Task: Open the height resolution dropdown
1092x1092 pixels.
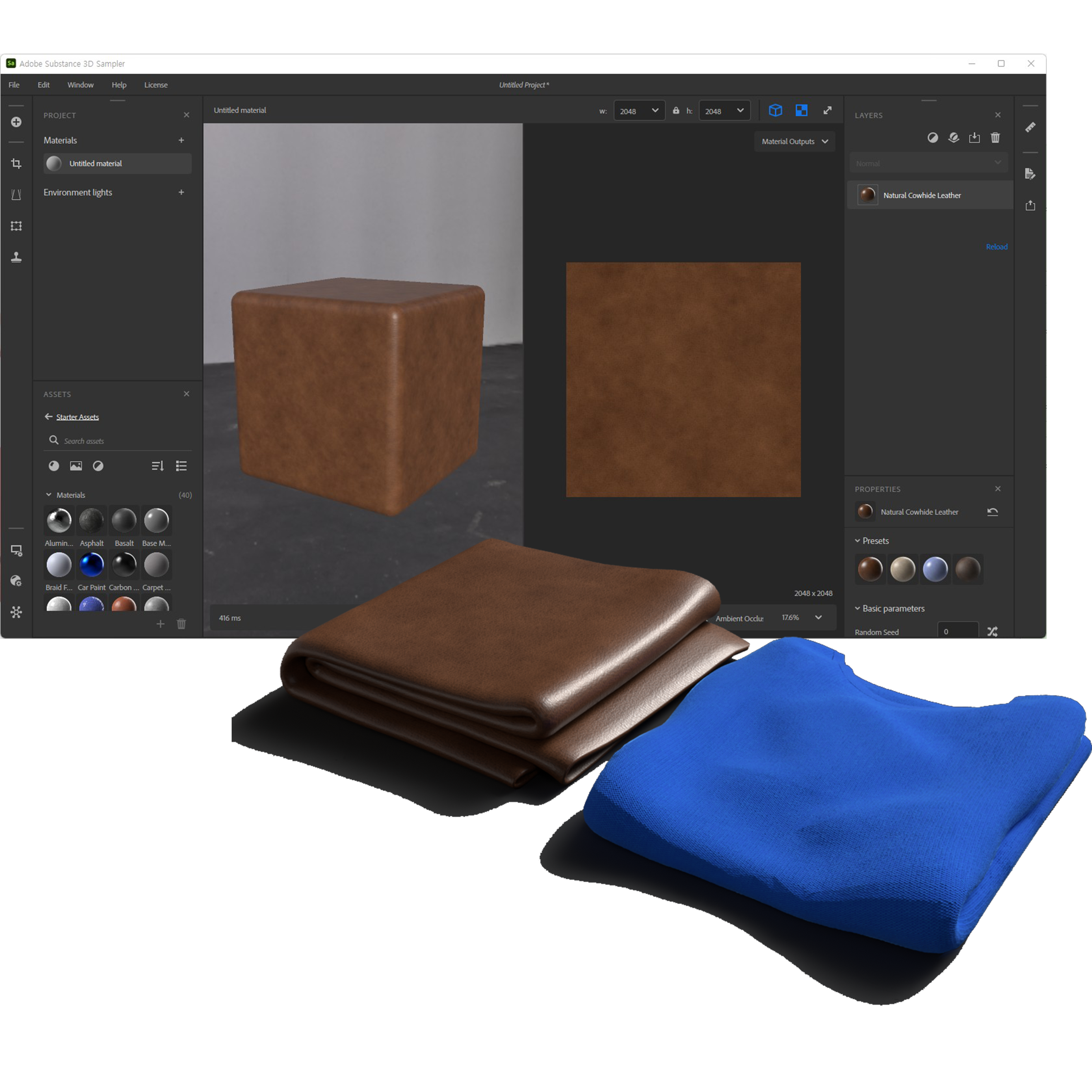Action: coord(725,111)
